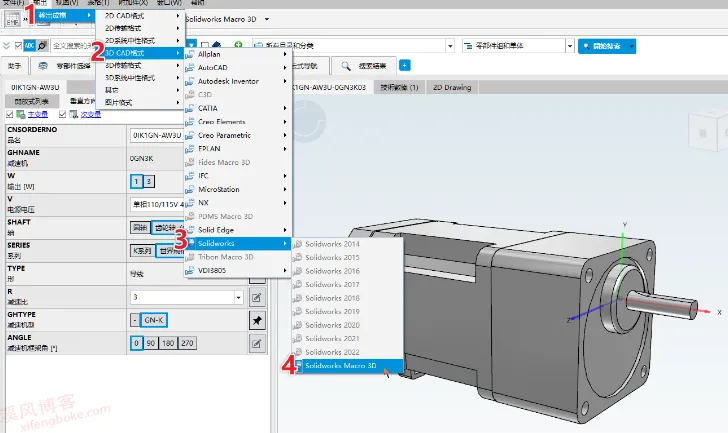Select the K系列 series option
Screen dimensions: 728x433
coord(142,251)
